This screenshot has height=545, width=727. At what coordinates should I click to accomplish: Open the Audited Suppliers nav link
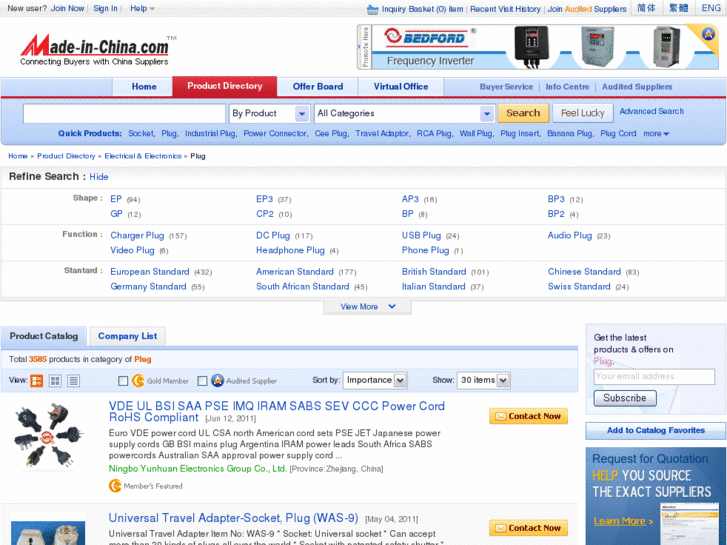(637, 87)
